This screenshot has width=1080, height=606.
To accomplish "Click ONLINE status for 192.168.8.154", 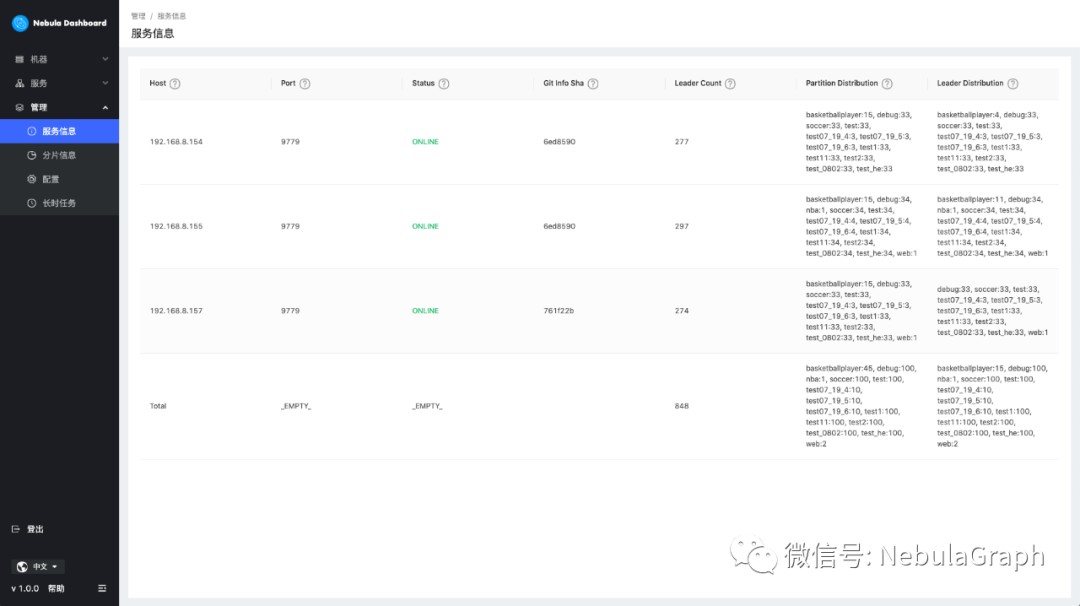I will (425, 142).
